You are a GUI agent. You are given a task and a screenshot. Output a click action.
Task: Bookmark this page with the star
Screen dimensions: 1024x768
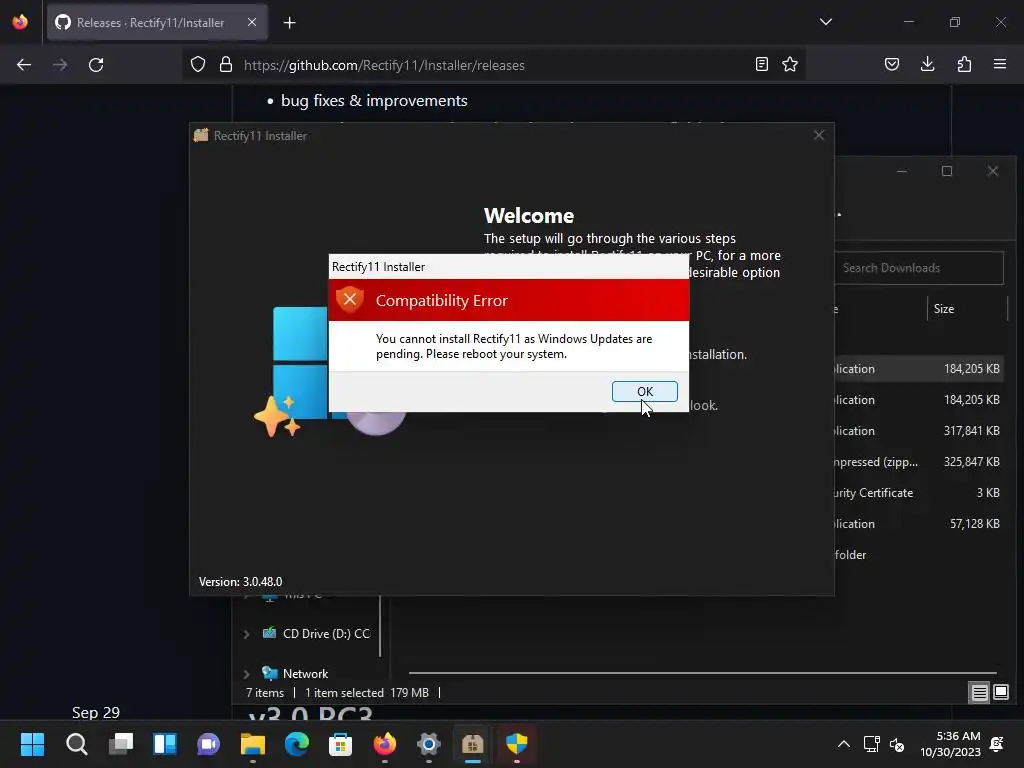[790, 64]
